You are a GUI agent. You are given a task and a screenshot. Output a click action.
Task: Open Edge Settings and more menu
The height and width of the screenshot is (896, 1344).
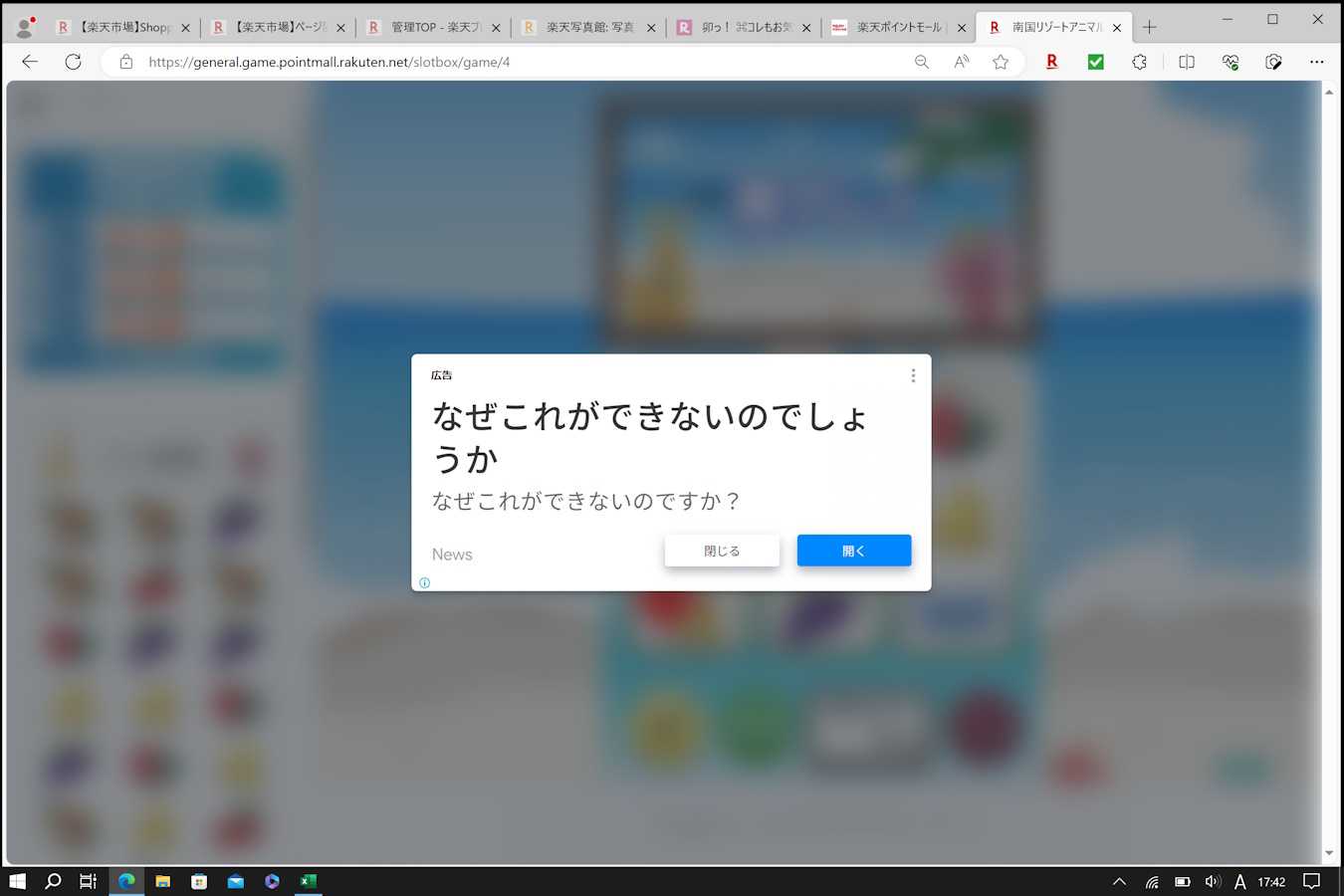click(x=1316, y=62)
